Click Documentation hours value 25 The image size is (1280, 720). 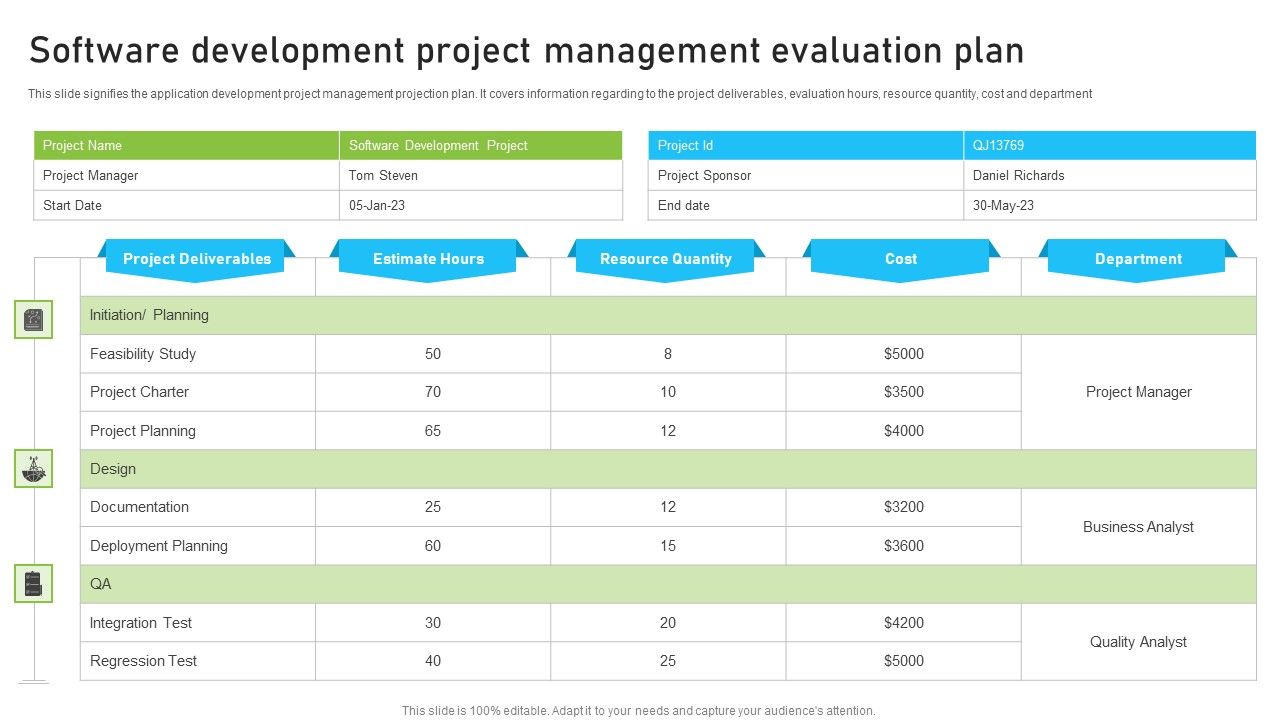[x=433, y=507]
